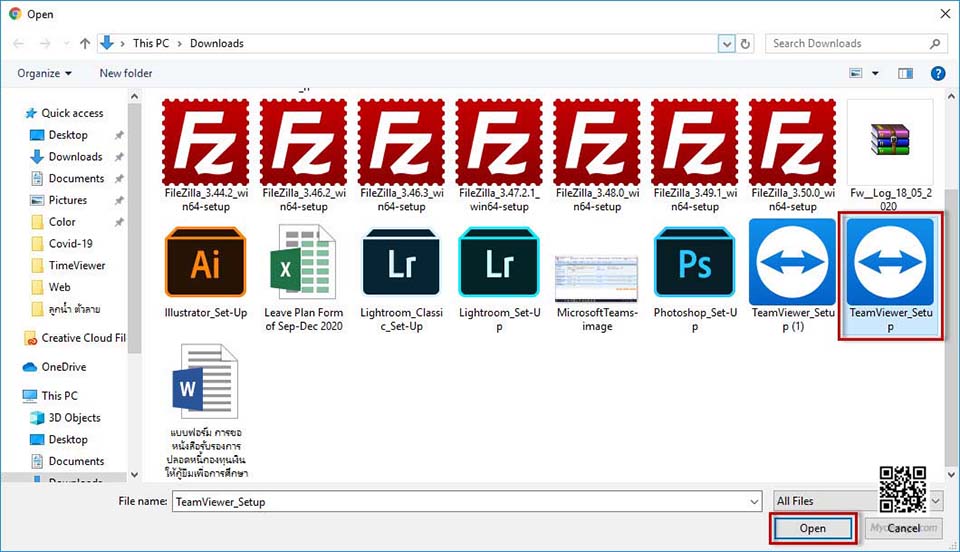
Task: Click the Forward navigation arrow
Action: (45, 43)
